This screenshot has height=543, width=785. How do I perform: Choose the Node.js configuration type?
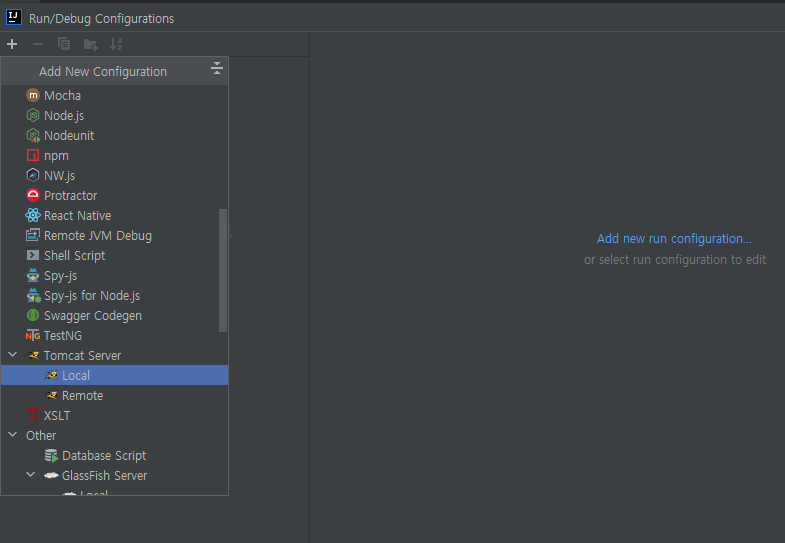115,115
